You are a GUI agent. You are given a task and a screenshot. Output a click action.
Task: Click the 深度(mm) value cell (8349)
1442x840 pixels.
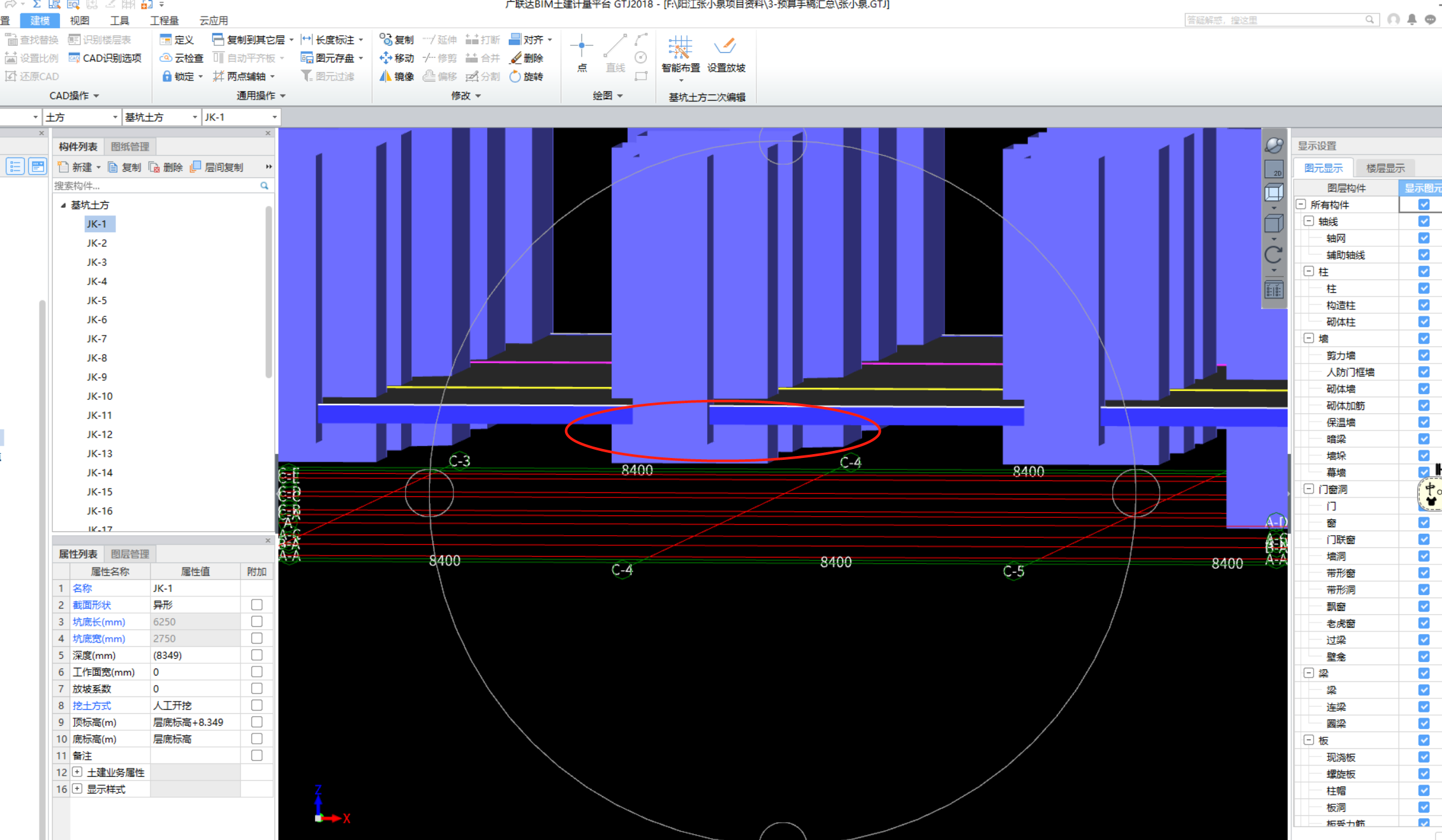pyautogui.click(x=195, y=655)
